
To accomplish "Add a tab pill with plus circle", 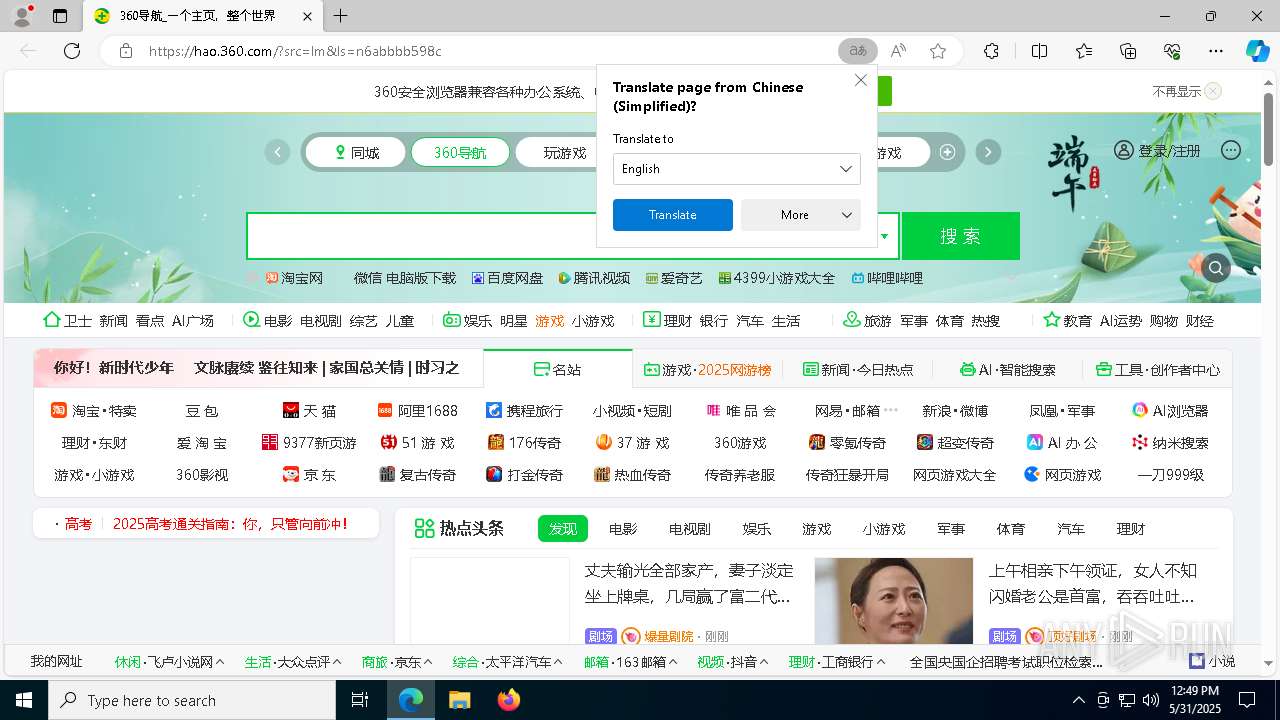I will tap(947, 152).
